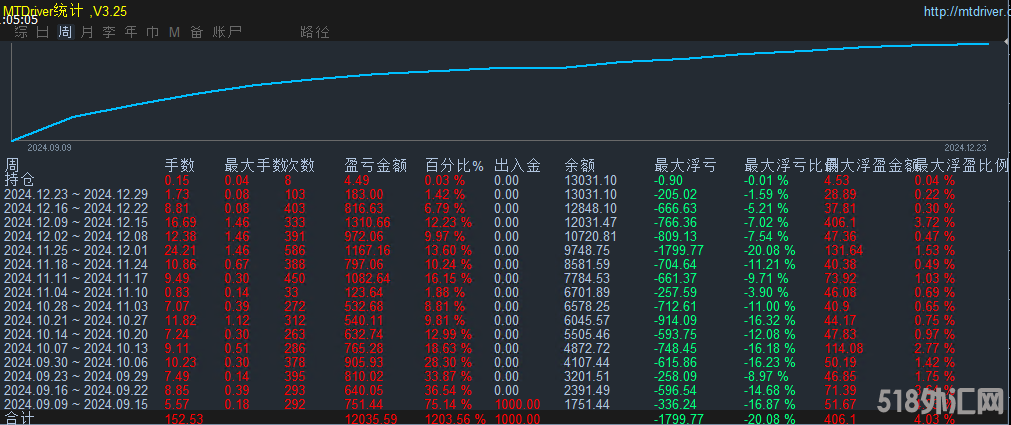Switch to the 综 summary tab
The image size is (1011, 425).
[21, 32]
